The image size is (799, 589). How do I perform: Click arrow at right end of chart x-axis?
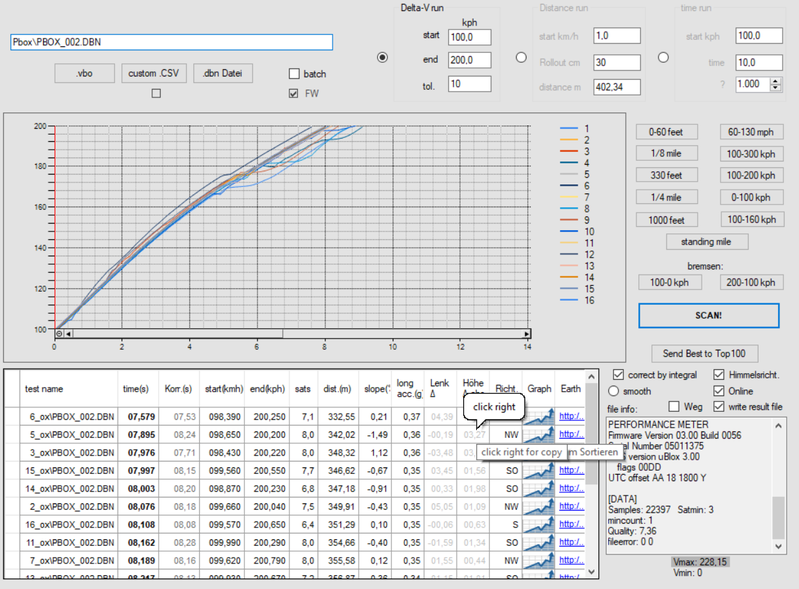(526, 334)
